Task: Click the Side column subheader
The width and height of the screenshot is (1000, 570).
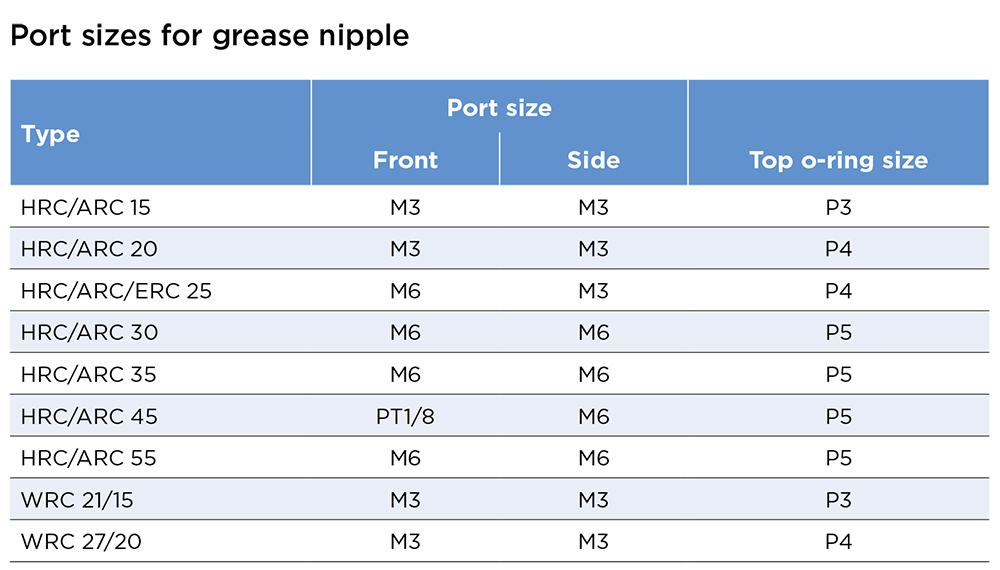Action: point(593,160)
